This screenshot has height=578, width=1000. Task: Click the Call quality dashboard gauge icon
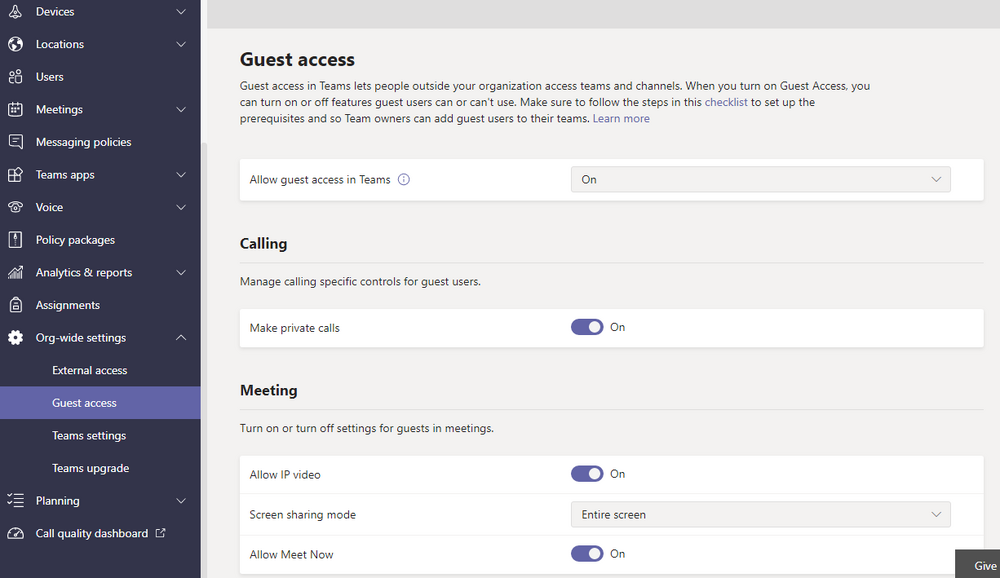pos(15,533)
